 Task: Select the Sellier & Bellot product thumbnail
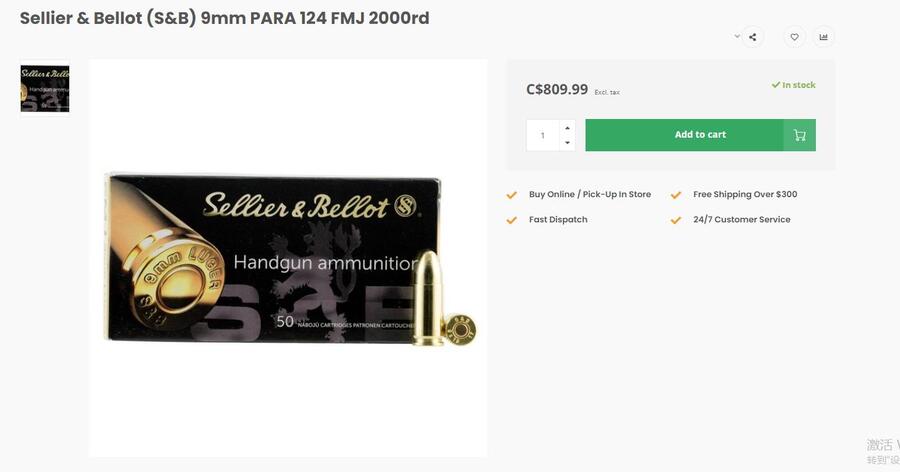tap(45, 88)
